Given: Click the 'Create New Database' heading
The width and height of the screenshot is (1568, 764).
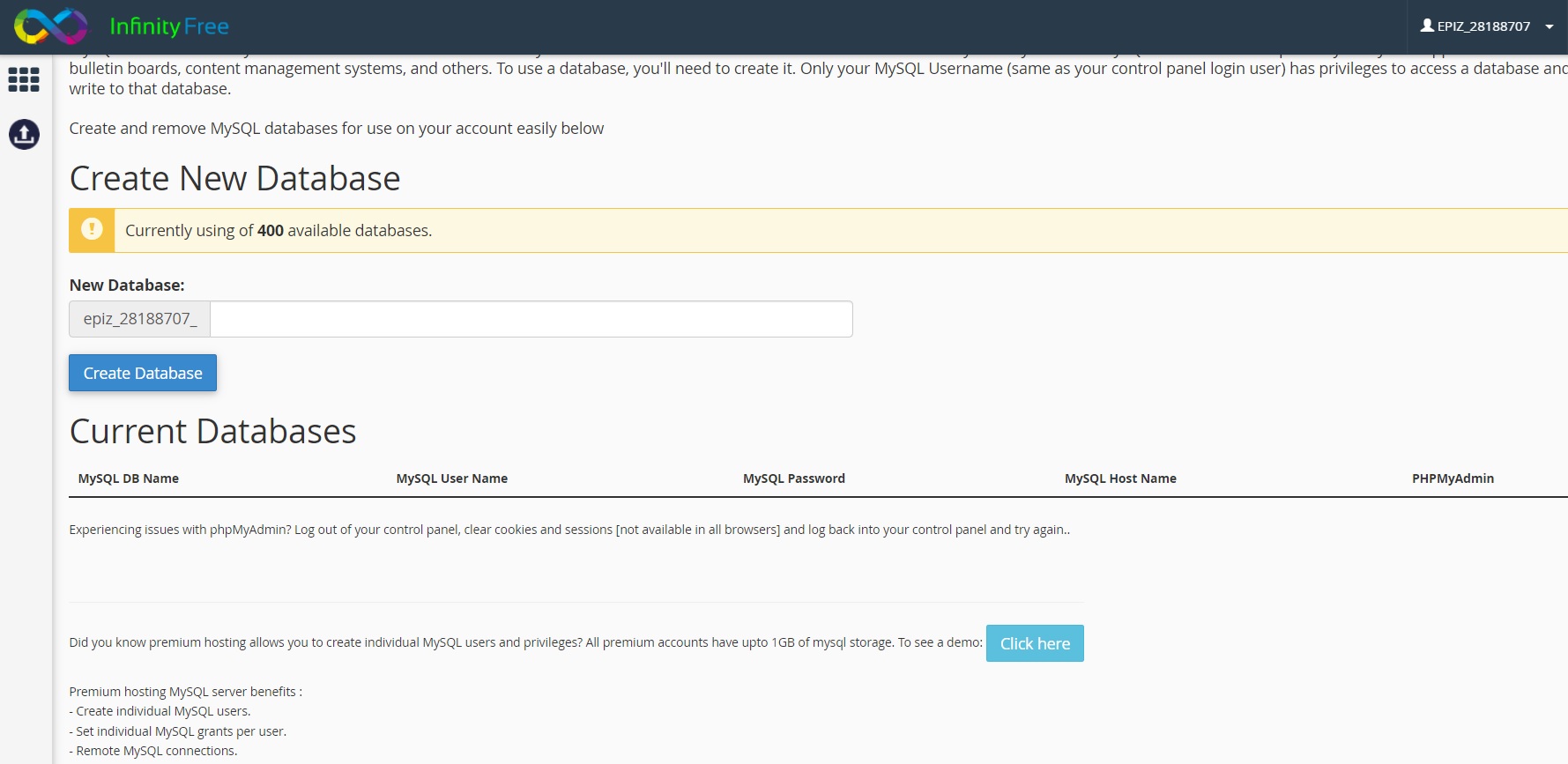Looking at the screenshot, I should [x=235, y=179].
